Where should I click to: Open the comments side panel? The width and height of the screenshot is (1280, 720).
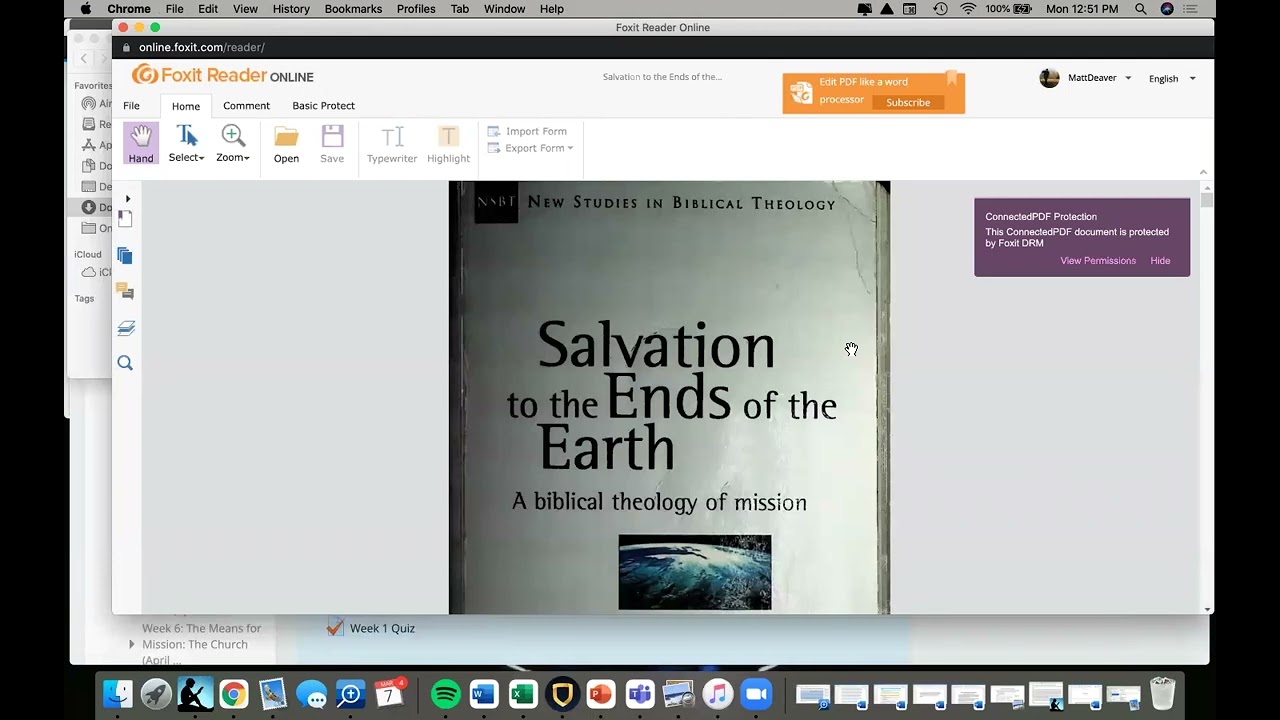(x=125, y=291)
